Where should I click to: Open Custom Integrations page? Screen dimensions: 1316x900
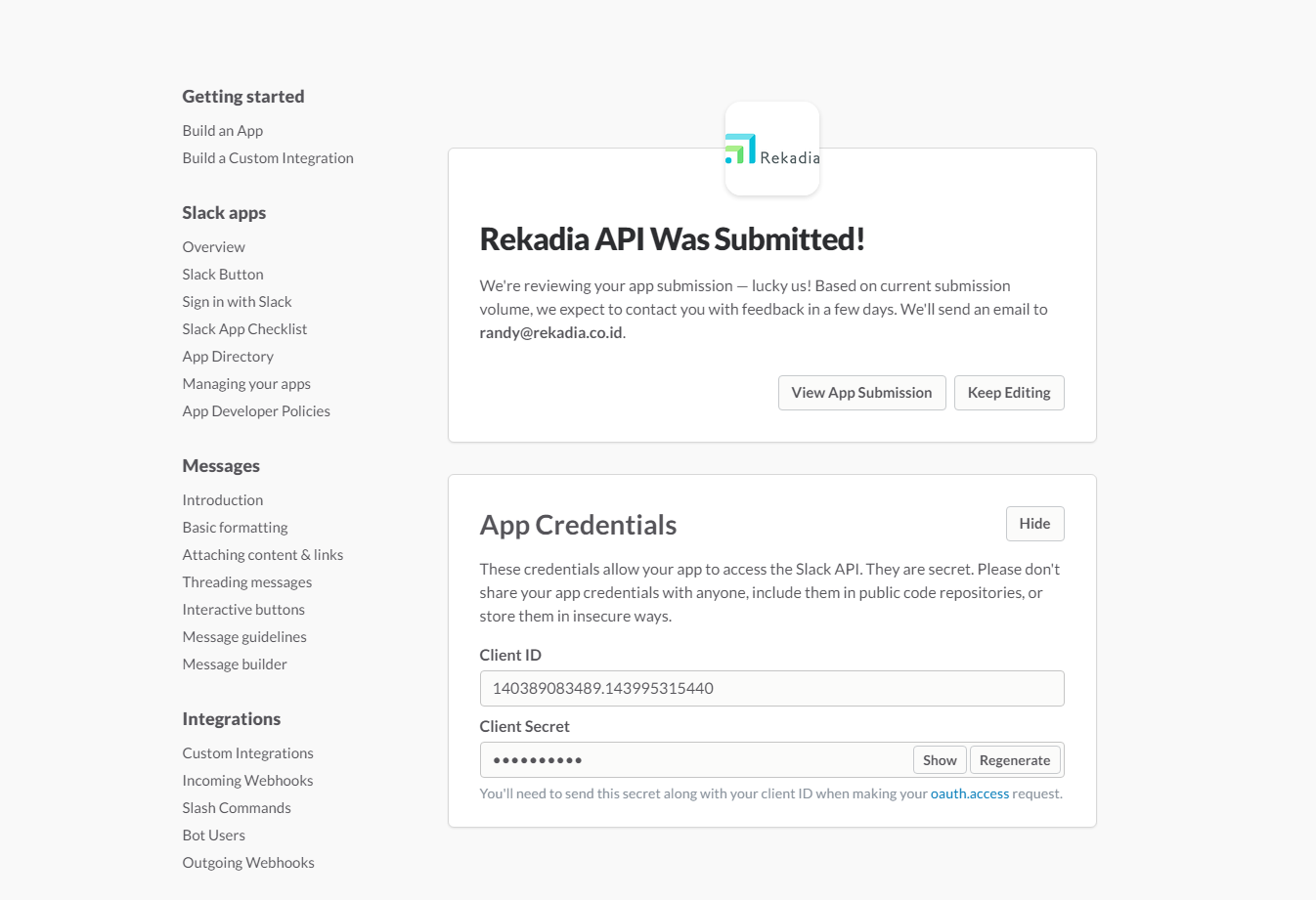248,753
